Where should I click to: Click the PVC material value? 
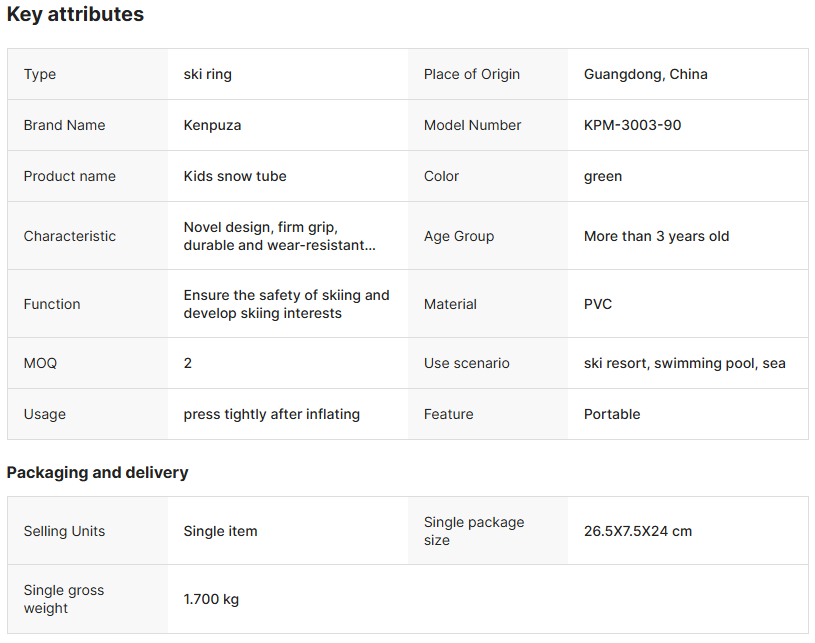598,304
